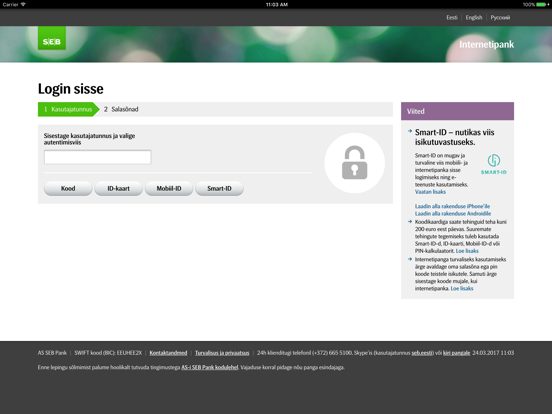
Task: Select step 2 Salasõnad tab
Action: [x=121, y=109]
